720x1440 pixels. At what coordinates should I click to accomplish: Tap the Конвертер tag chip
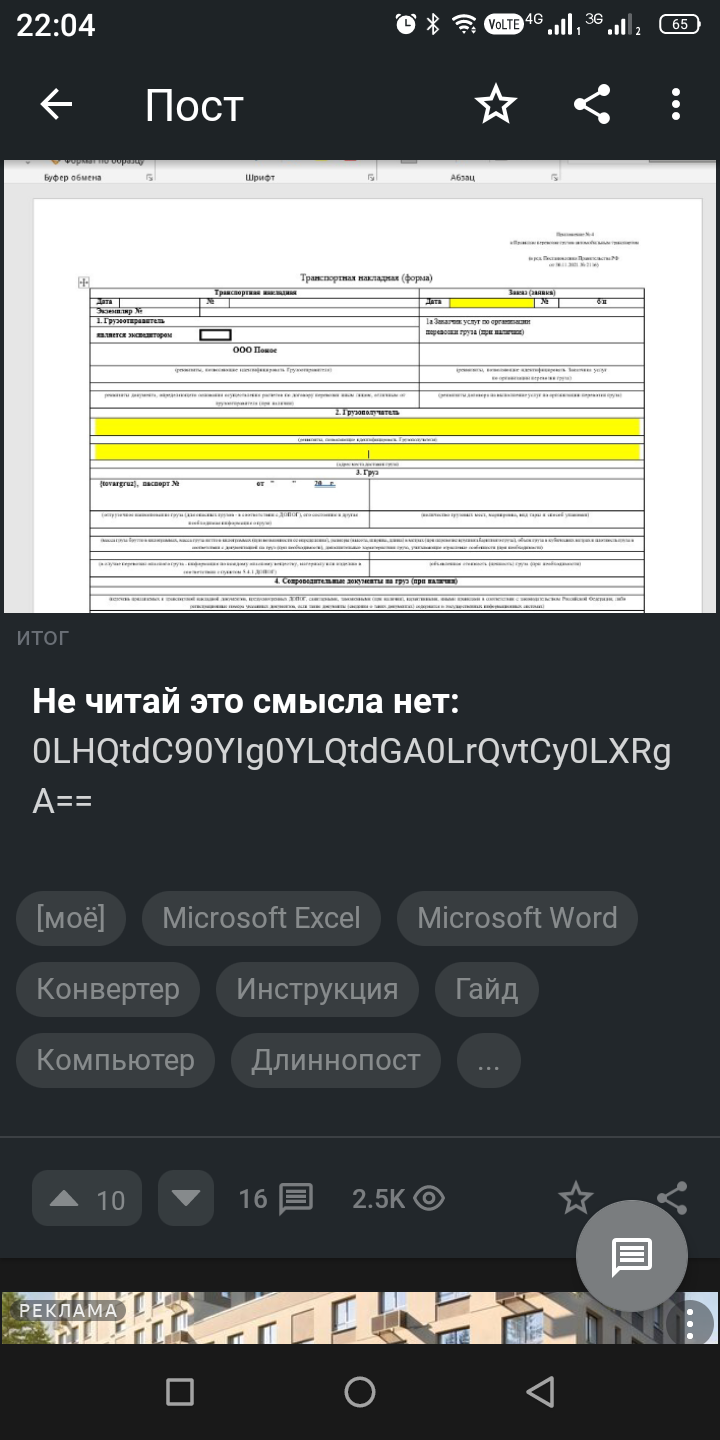(x=108, y=989)
